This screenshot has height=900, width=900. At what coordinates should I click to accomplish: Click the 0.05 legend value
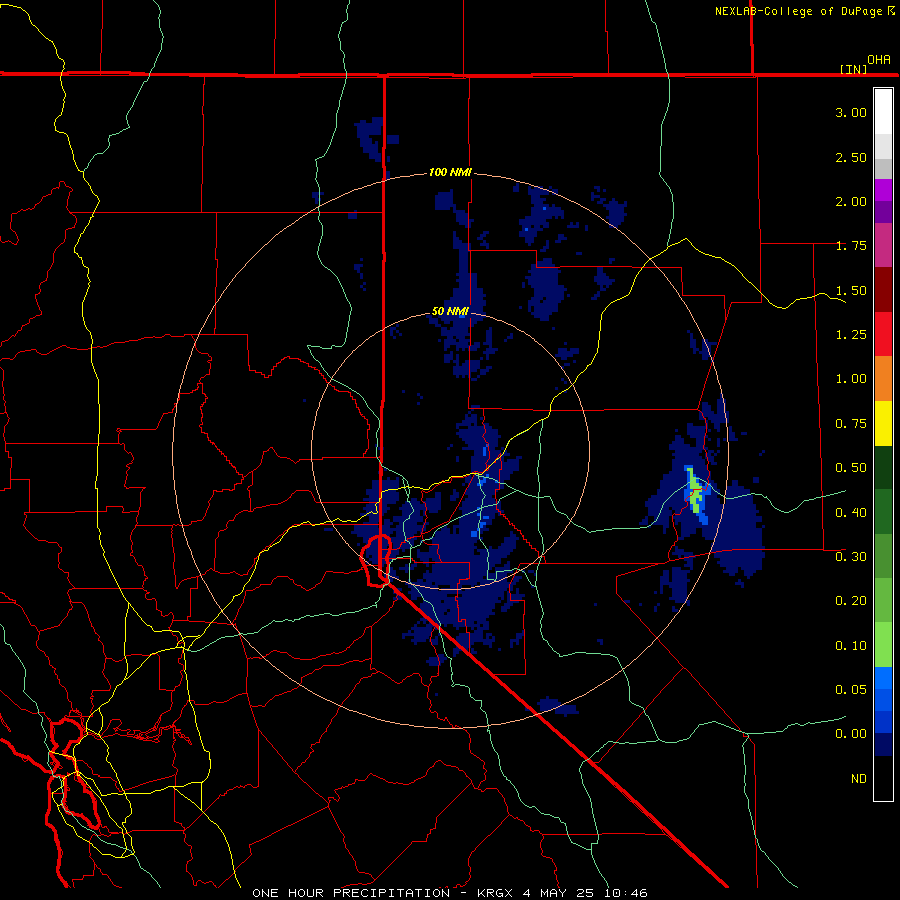coord(851,689)
